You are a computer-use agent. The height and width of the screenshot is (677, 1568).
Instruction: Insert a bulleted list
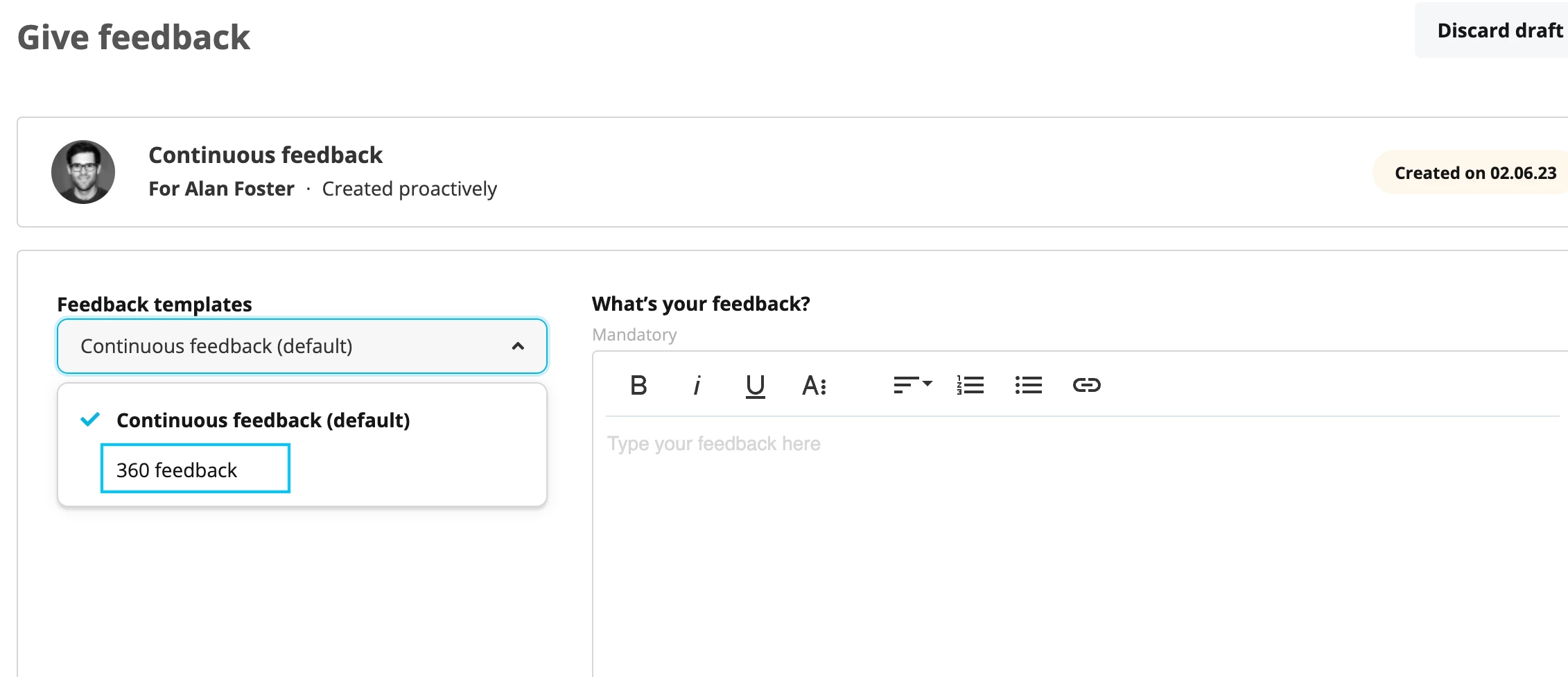tap(1029, 385)
